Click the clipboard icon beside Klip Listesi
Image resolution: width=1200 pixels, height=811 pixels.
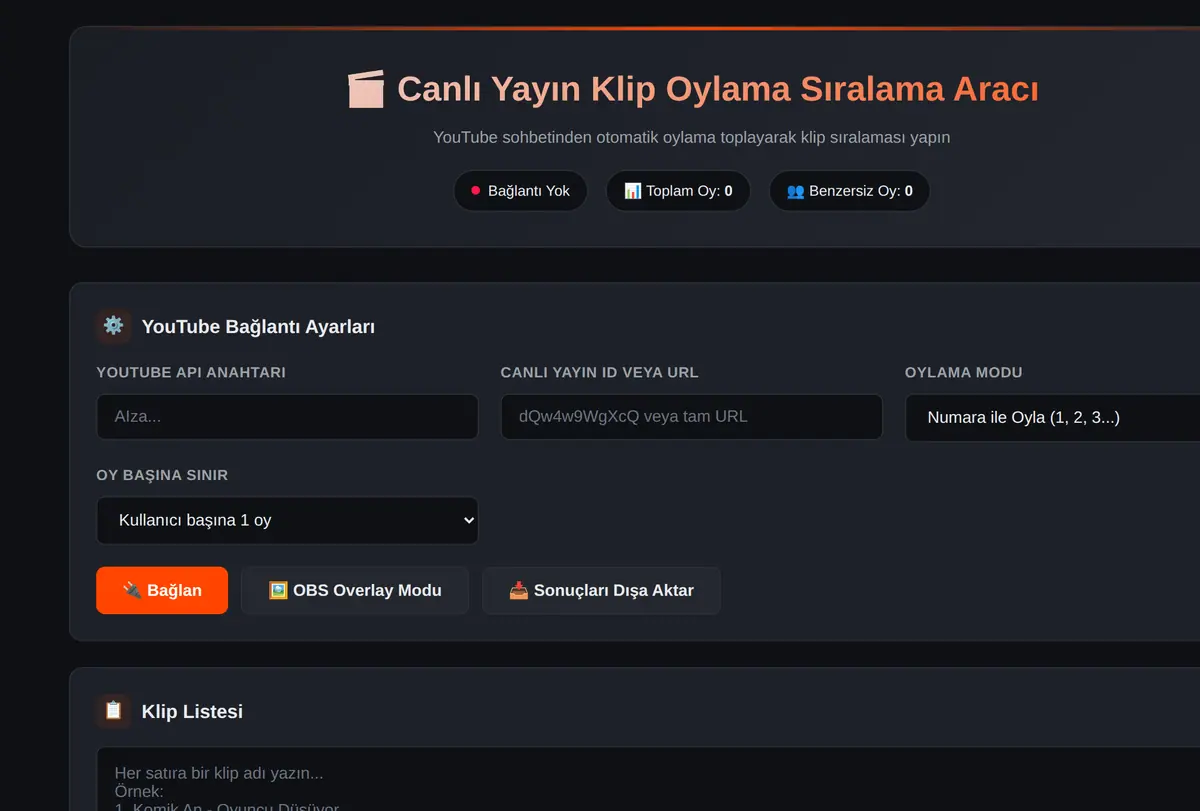click(114, 711)
